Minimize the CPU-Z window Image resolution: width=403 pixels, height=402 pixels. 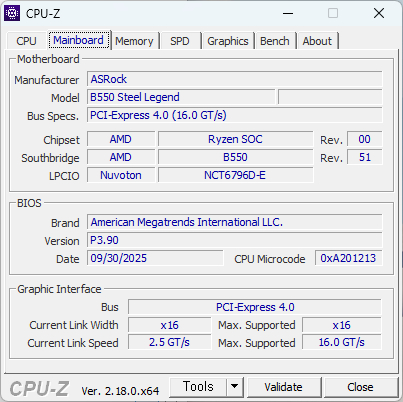pyautogui.click(x=288, y=13)
